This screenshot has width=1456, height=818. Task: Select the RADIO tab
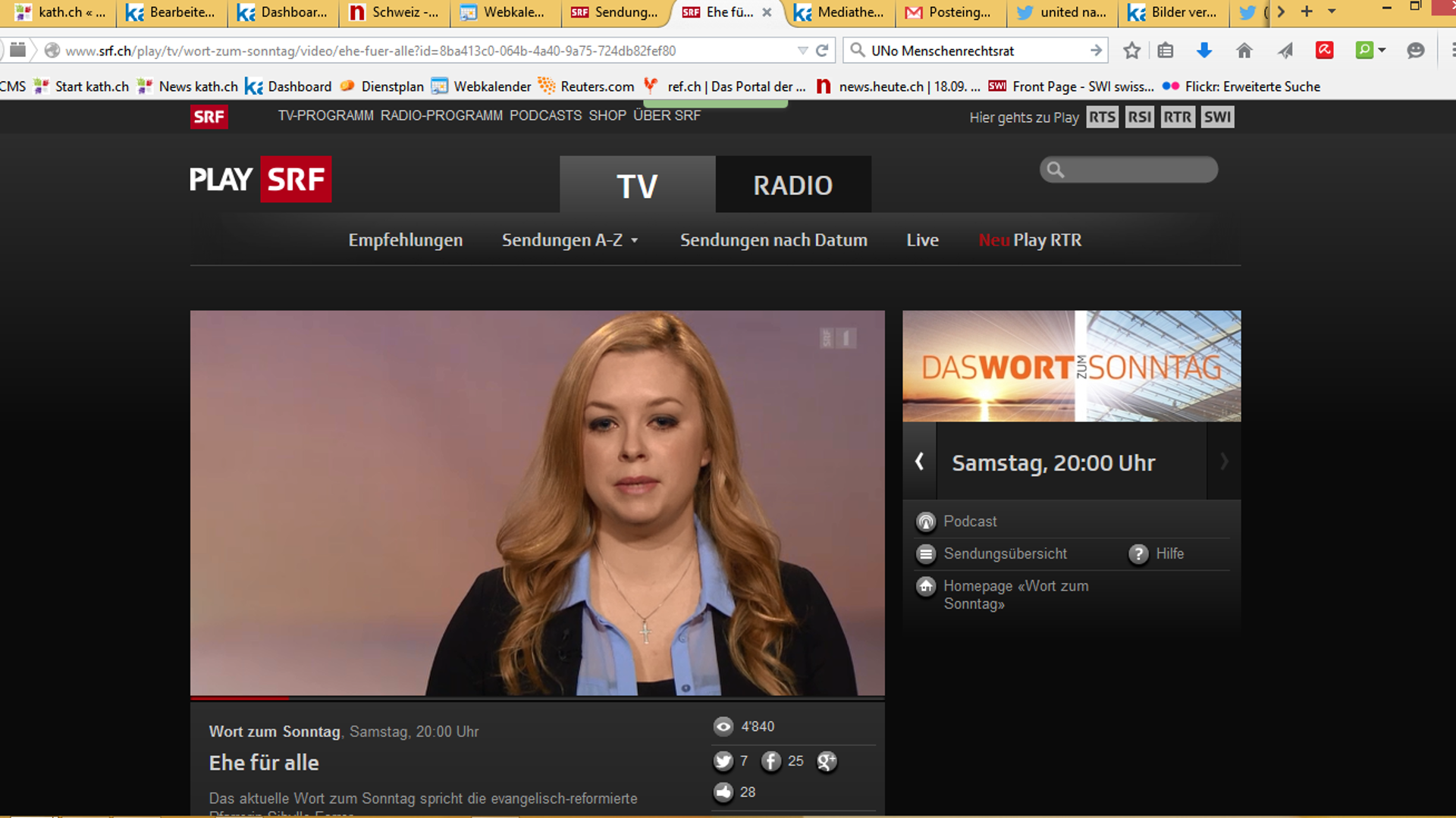tap(793, 184)
